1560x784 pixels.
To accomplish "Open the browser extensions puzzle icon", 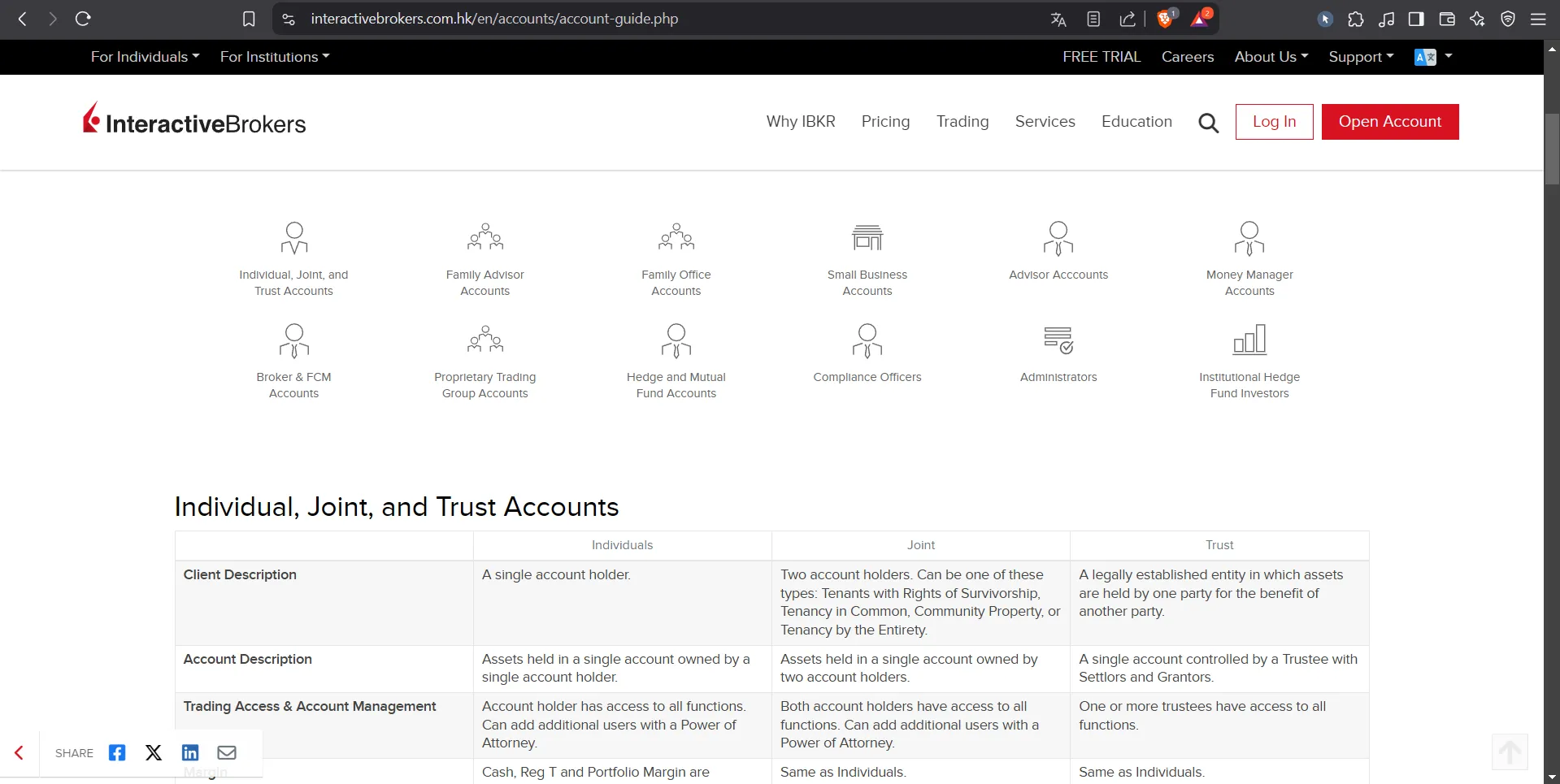I will point(1356,19).
